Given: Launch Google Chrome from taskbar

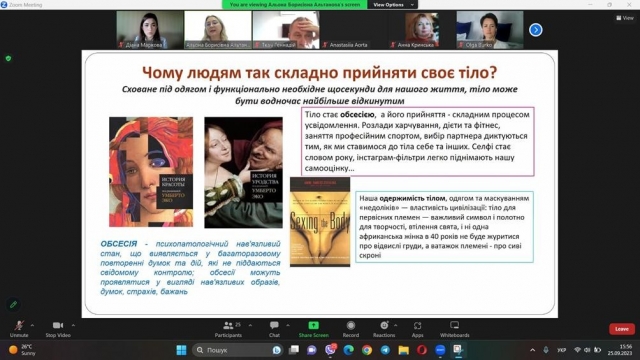Looking at the screenshot, I should [x=367, y=350].
